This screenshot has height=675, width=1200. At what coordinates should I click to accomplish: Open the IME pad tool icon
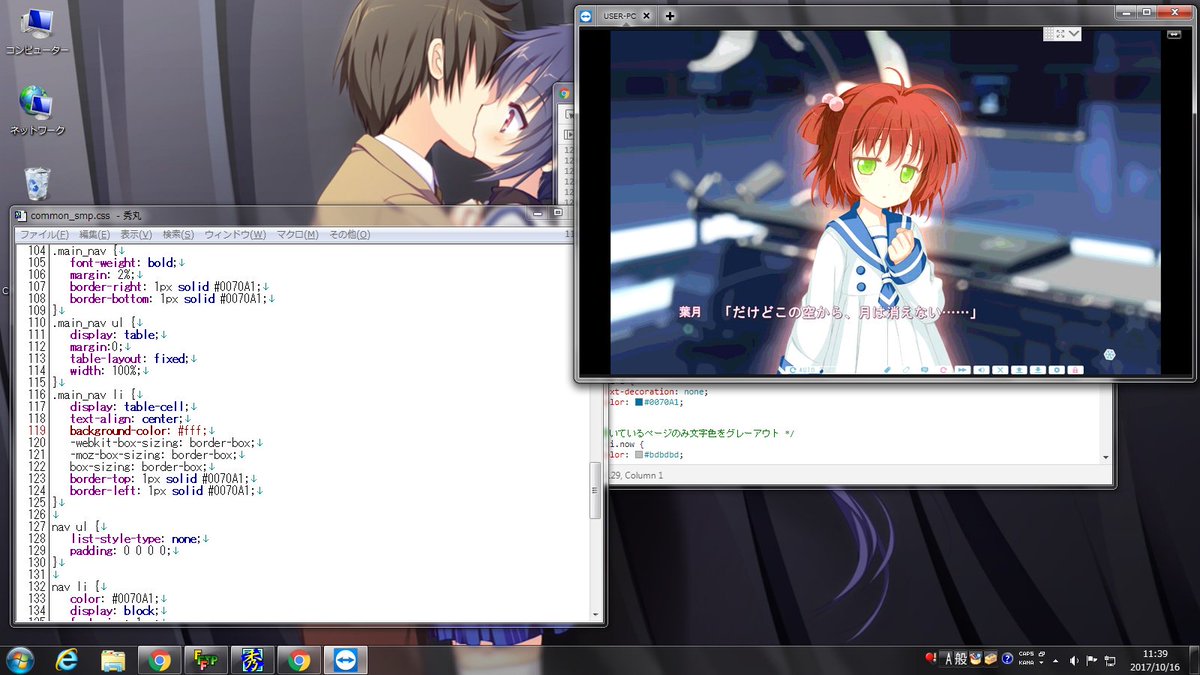coord(975,660)
